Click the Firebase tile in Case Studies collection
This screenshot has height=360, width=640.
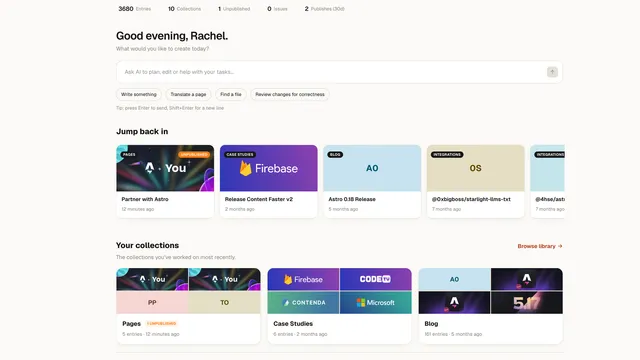pyautogui.click(x=303, y=279)
